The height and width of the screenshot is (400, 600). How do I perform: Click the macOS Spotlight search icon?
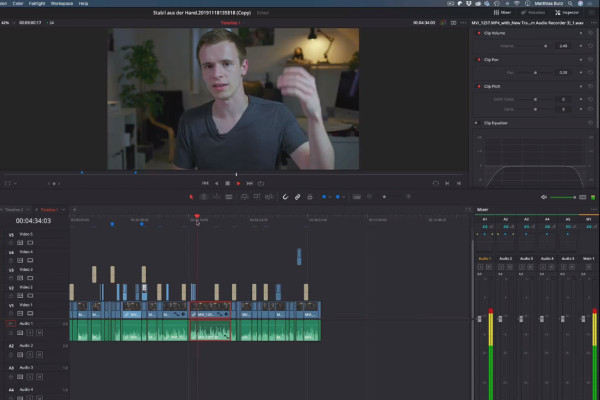pos(570,3)
